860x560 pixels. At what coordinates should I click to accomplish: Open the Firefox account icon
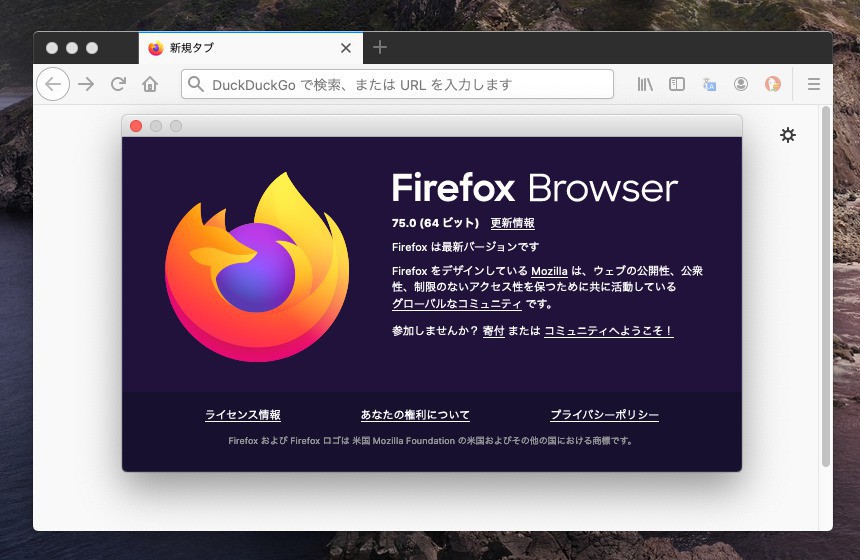(741, 84)
